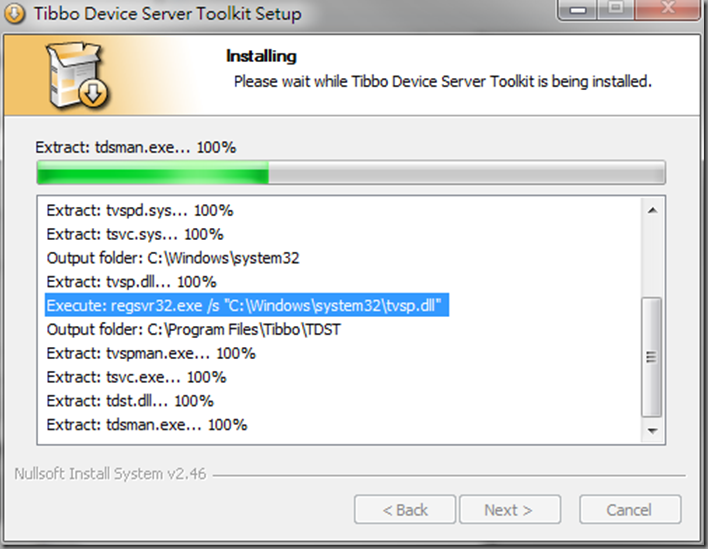The height and width of the screenshot is (549, 708).
Task: Maximize the Tibbo setup window
Action: coord(616,9)
